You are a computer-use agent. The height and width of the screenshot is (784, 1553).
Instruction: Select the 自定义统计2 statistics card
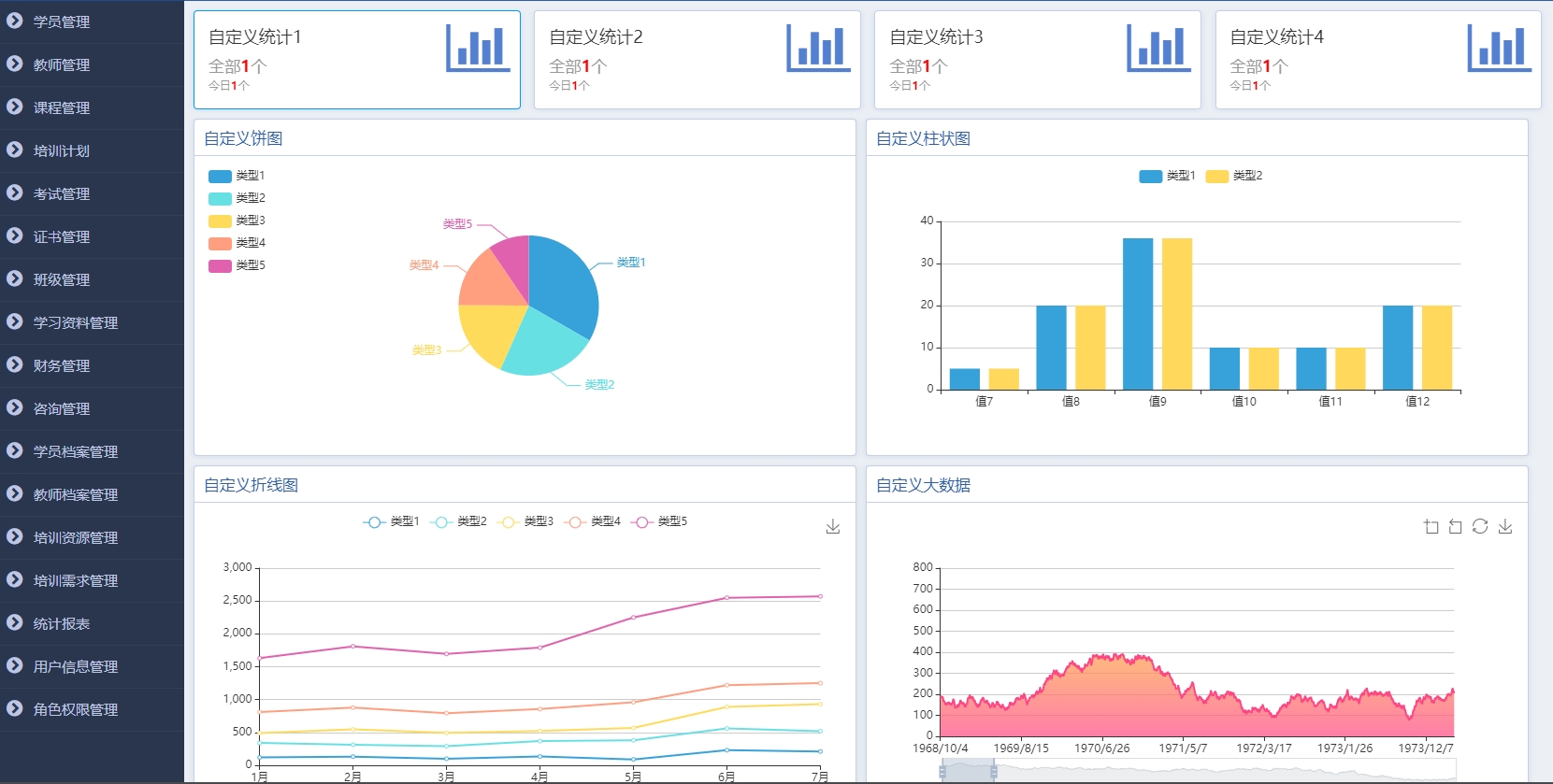tap(697, 60)
